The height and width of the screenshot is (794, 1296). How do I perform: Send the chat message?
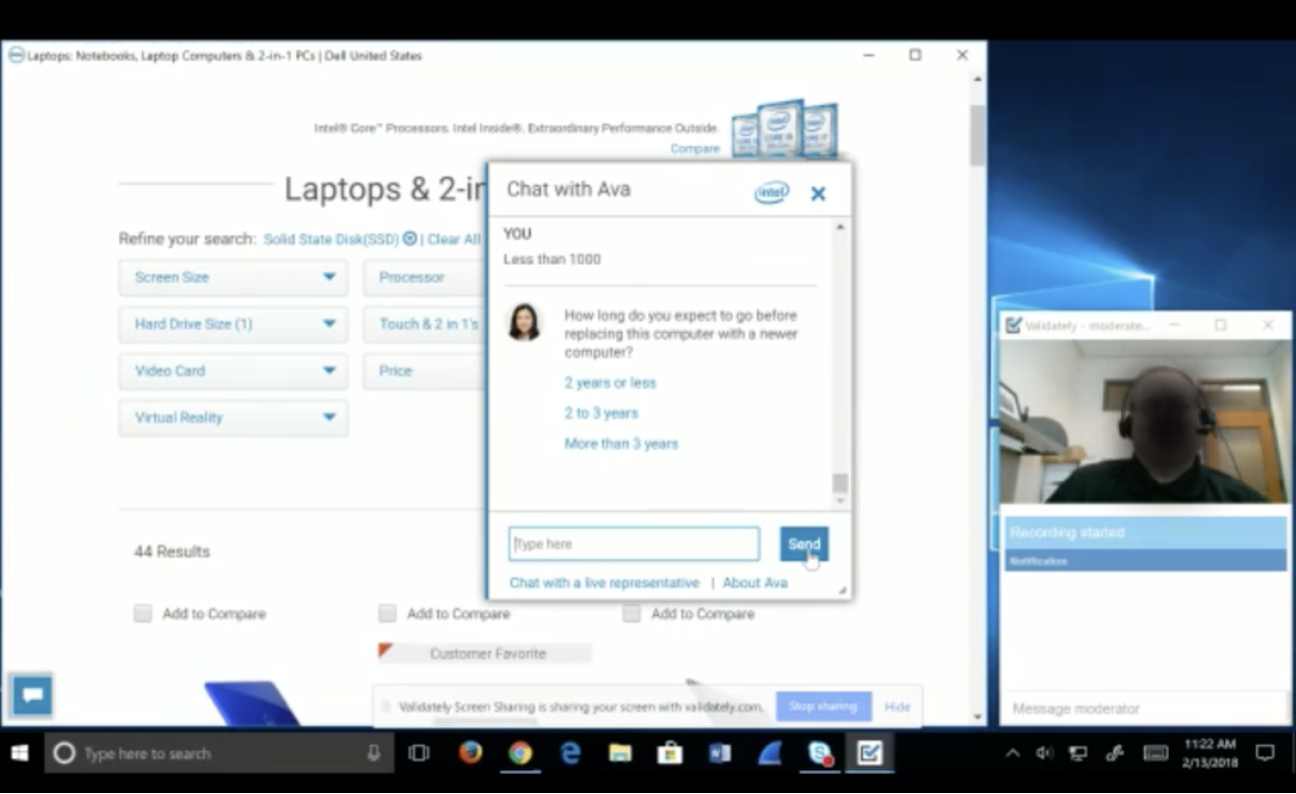804,544
